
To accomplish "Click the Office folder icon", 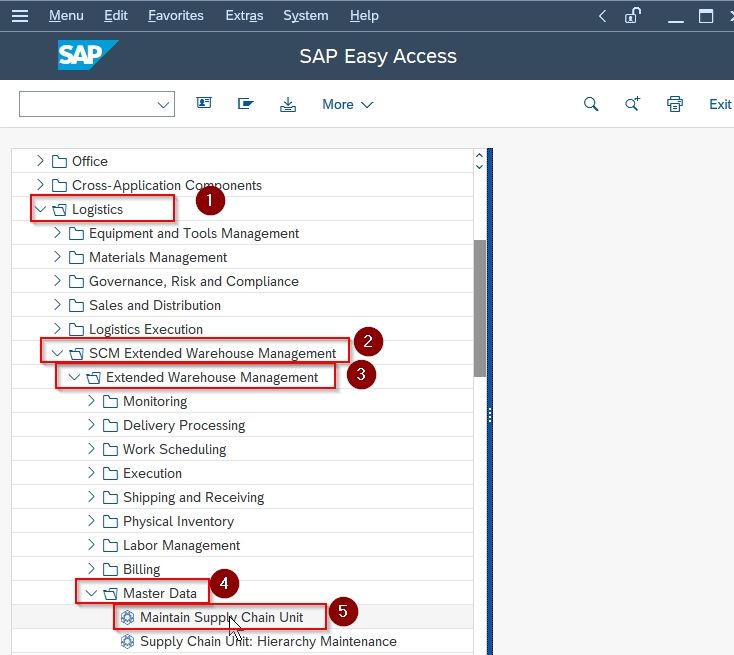I will pyautogui.click(x=59, y=162).
